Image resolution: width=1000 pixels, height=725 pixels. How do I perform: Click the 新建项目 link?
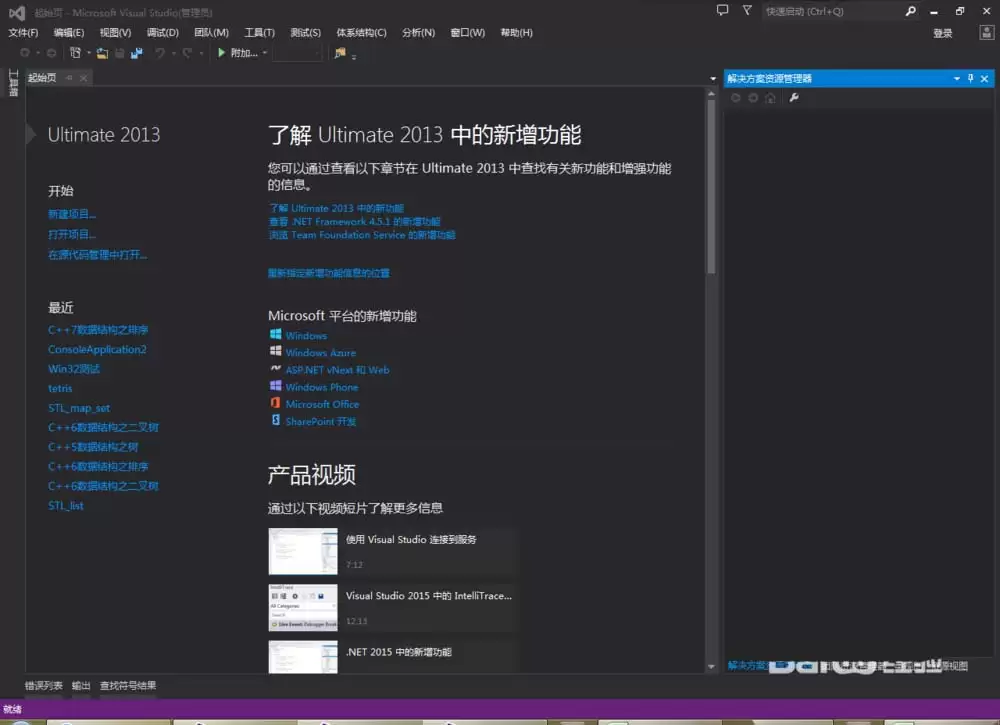[x=71, y=213]
